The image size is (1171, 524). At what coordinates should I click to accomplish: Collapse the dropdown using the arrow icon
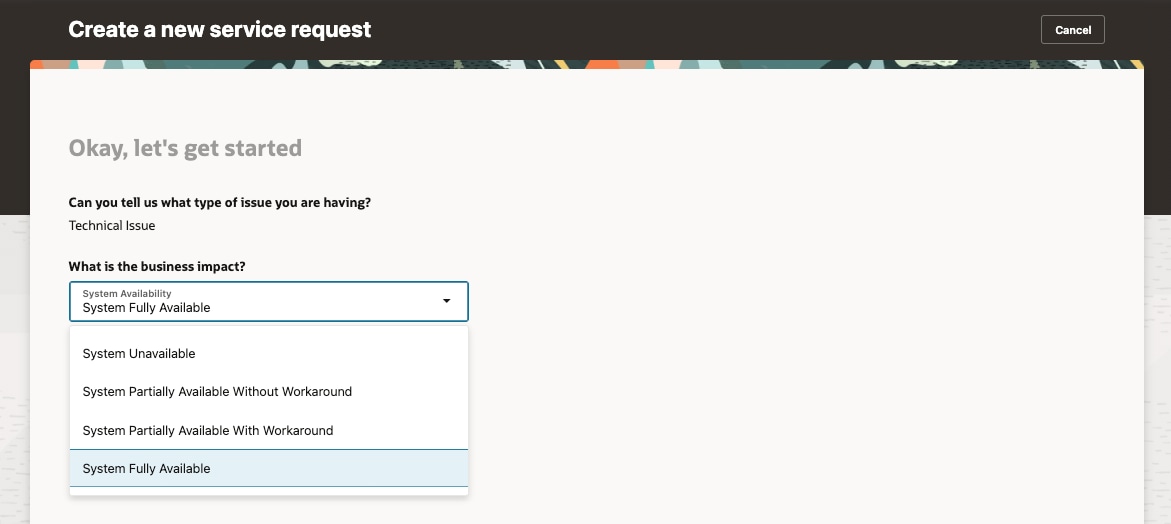coord(446,301)
